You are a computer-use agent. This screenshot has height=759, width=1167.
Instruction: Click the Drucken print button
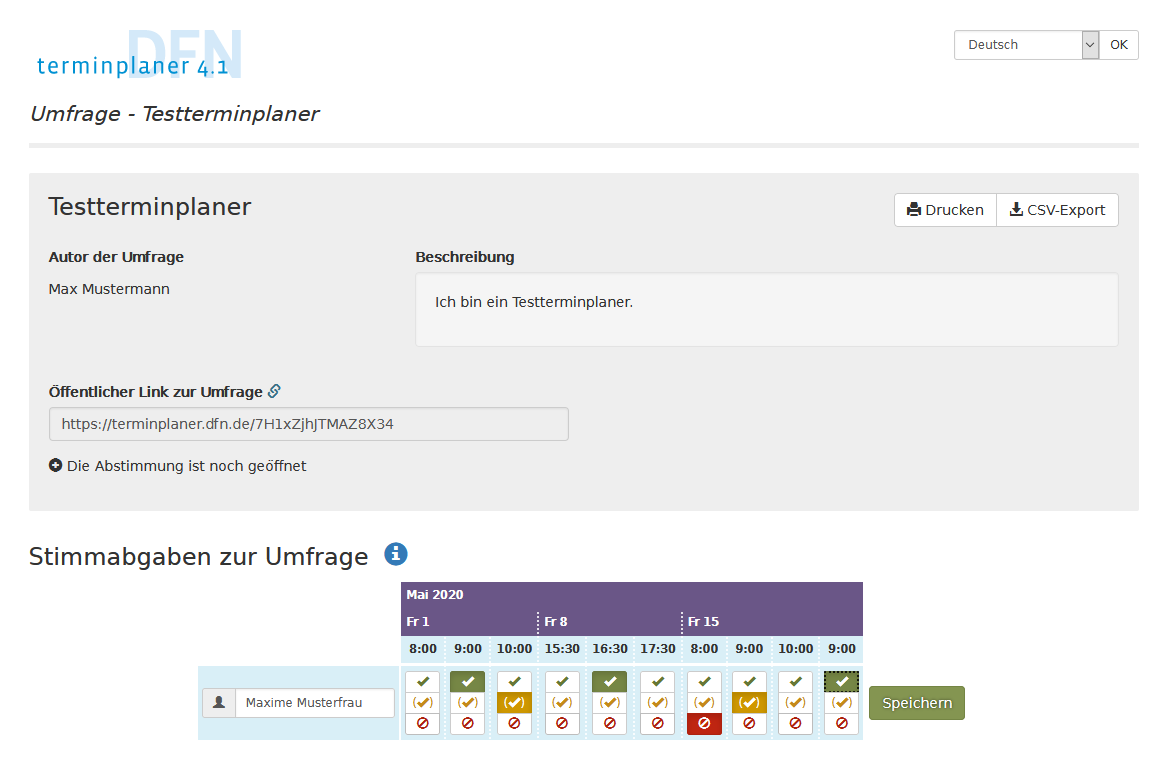click(x=945, y=210)
